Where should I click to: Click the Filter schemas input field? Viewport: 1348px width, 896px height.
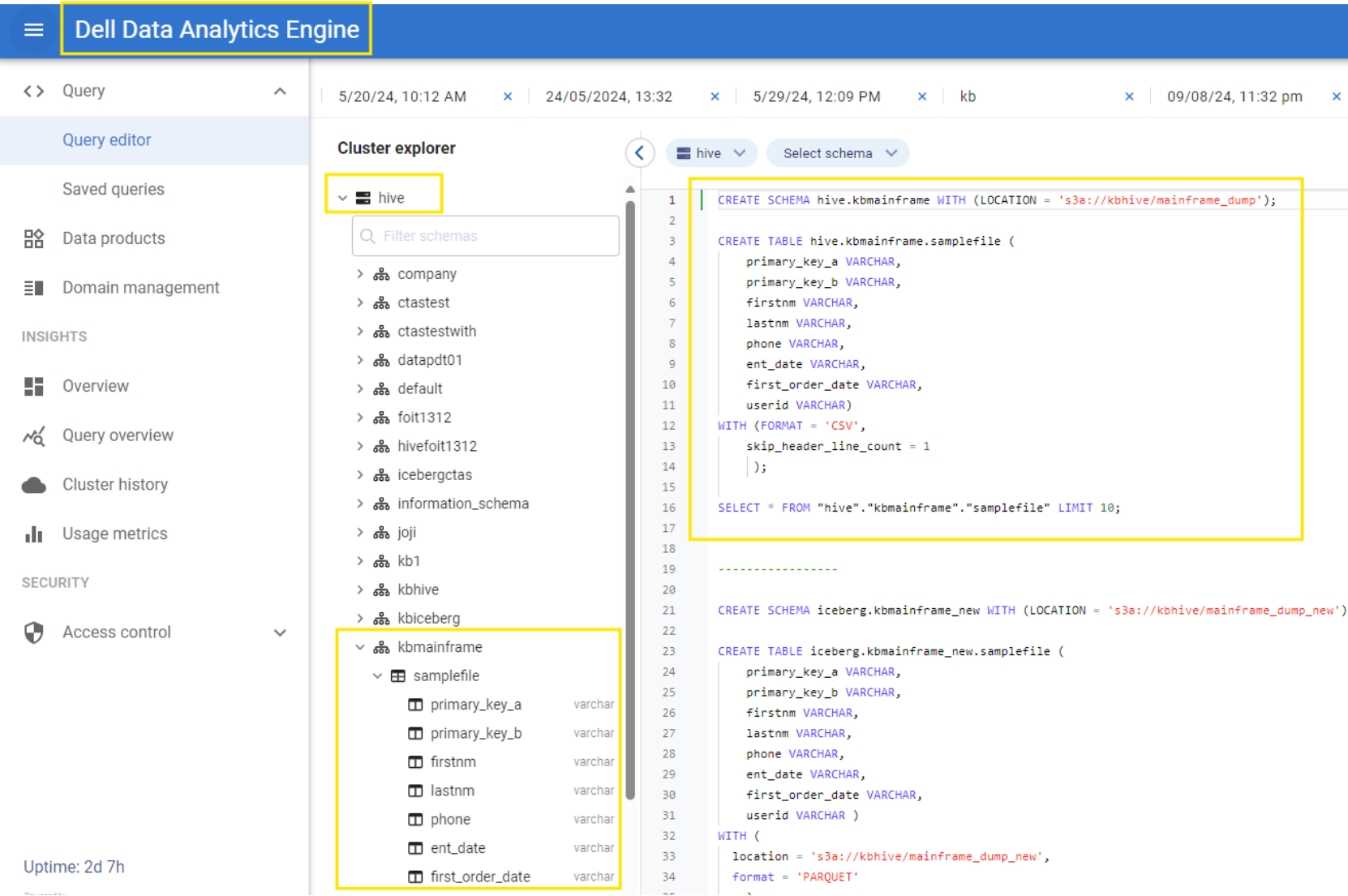(486, 236)
